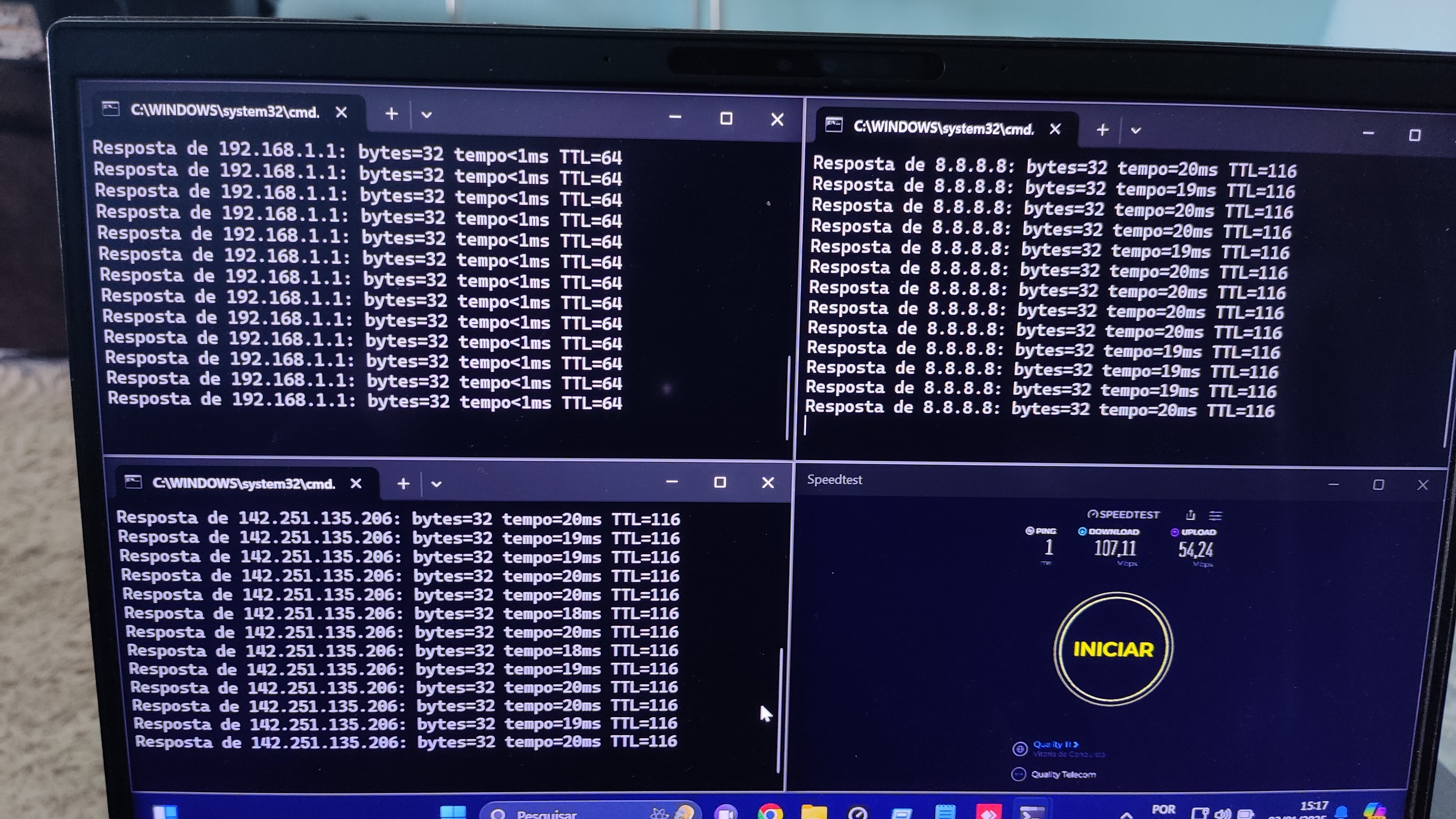Close tab of top-left cmd window
This screenshot has width=1456, height=819.
pyautogui.click(x=341, y=112)
